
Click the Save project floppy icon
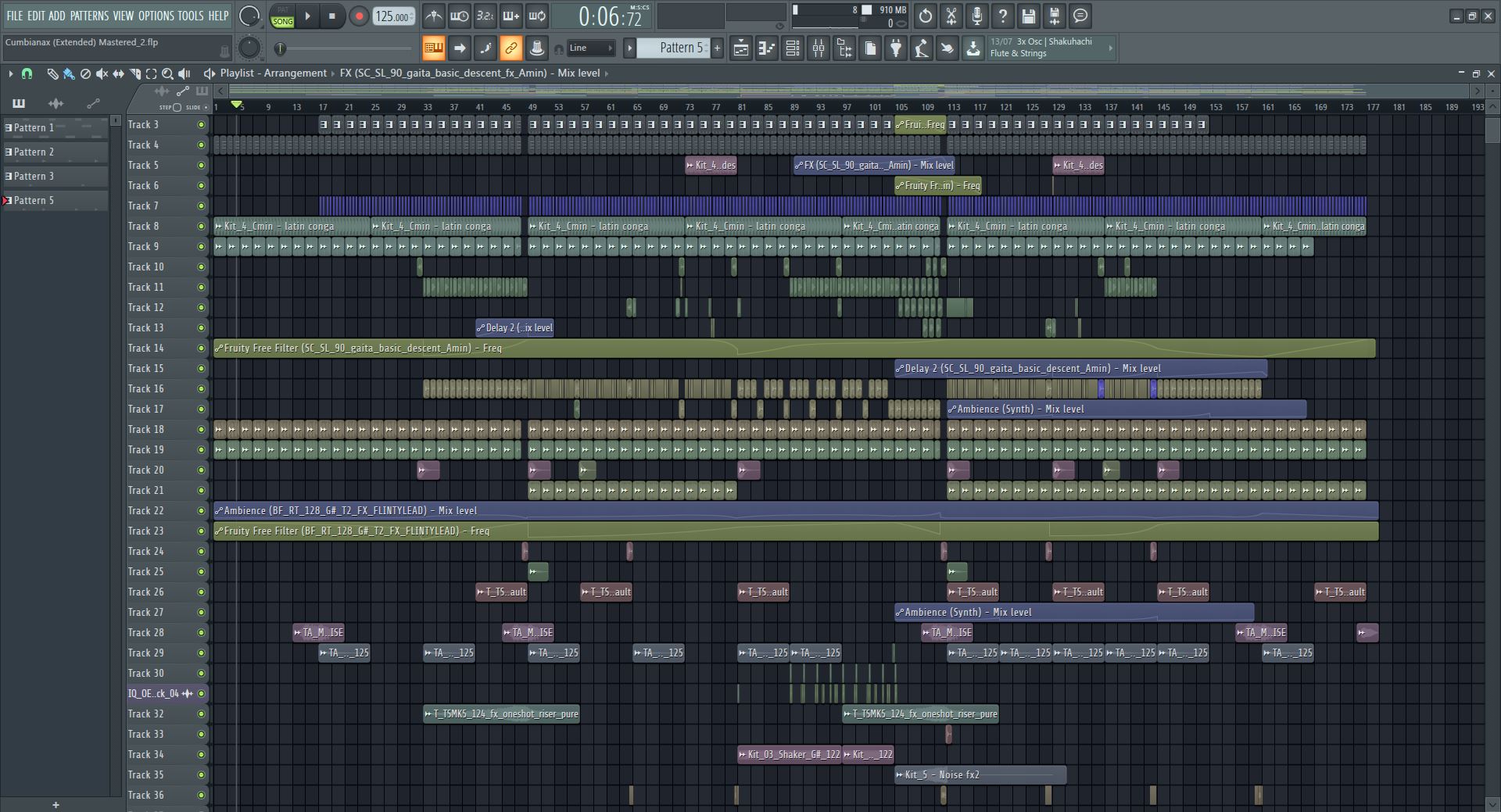point(1028,16)
